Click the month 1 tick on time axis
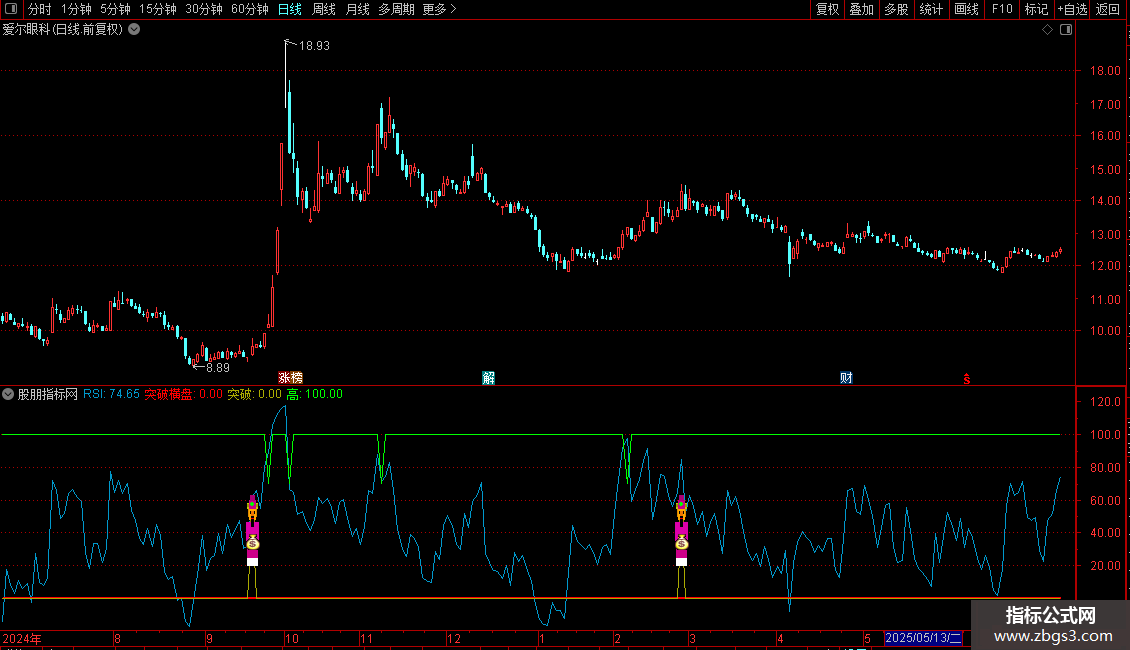The image size is (1130, 650). point(541,638)
